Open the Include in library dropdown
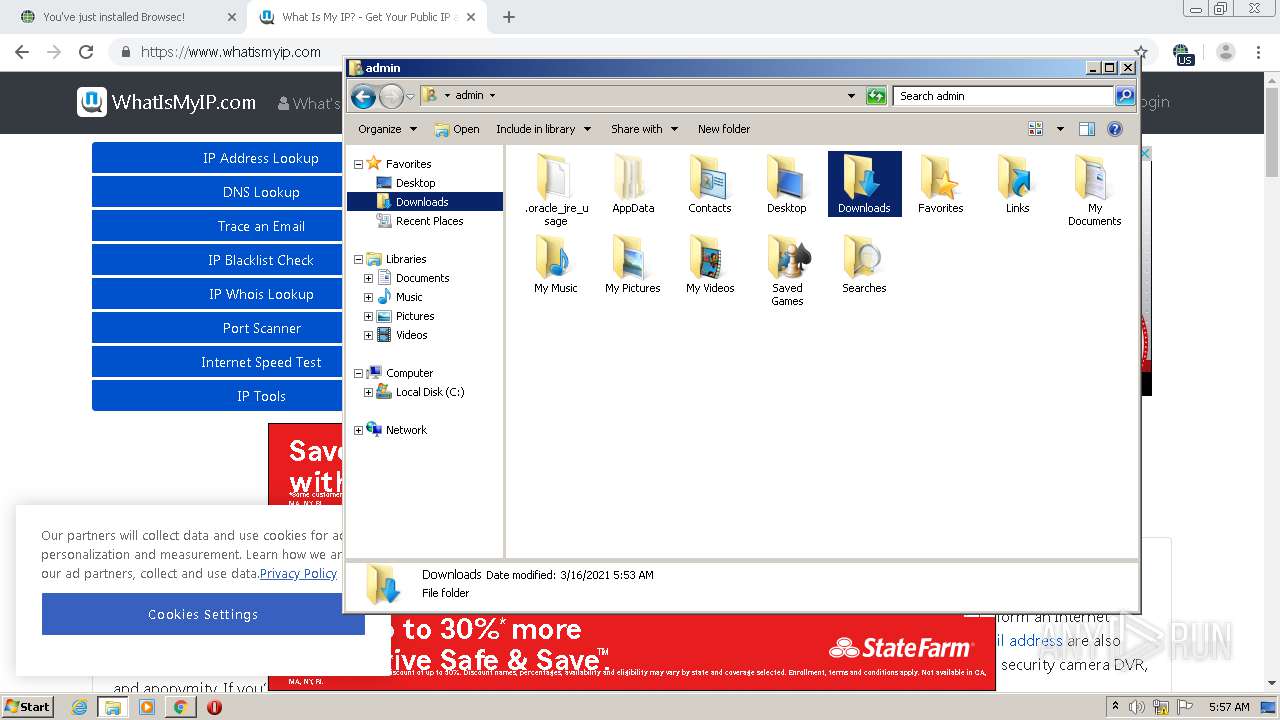The height and width of the screenshot is (720, 1280). (x=543, y=129)
